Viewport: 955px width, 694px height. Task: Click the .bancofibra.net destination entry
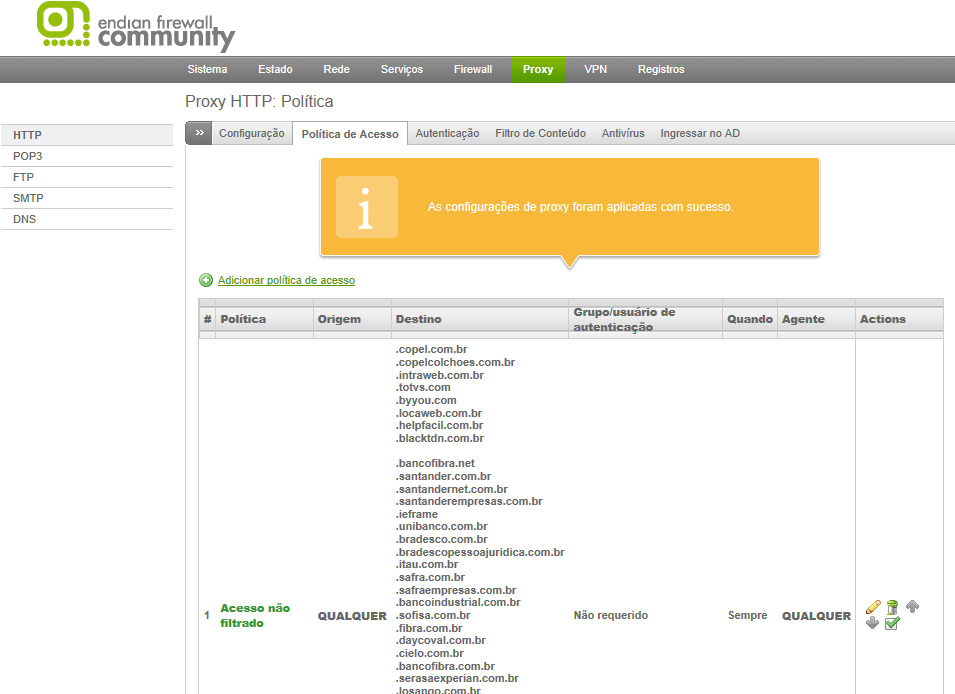coord(435,464)
